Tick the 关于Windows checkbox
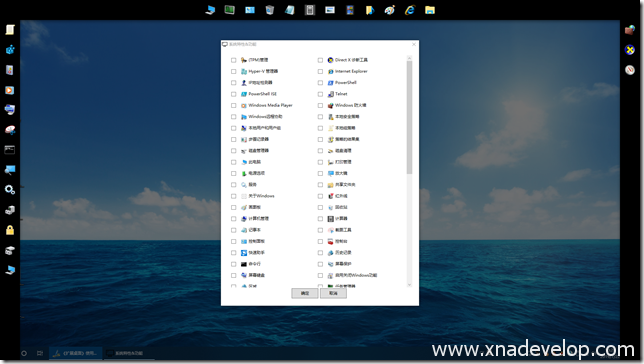Screen dimensions: 644x364 [x=234, y=196]
